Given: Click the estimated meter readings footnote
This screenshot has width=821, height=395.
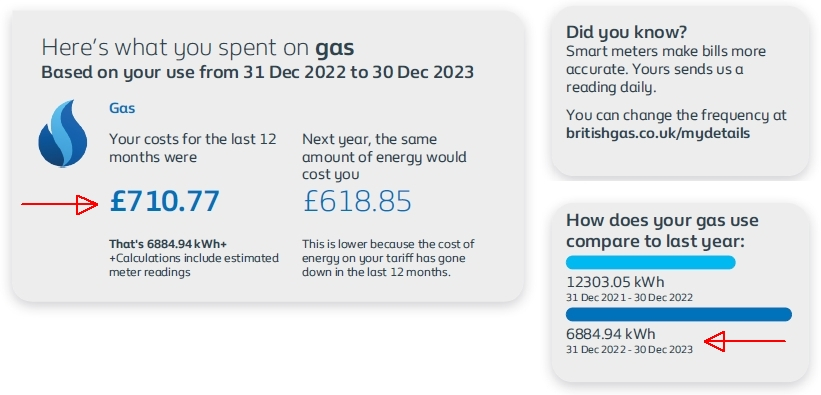Looking at the screenshot, I should pyautogui.click(x=194, y=266).
